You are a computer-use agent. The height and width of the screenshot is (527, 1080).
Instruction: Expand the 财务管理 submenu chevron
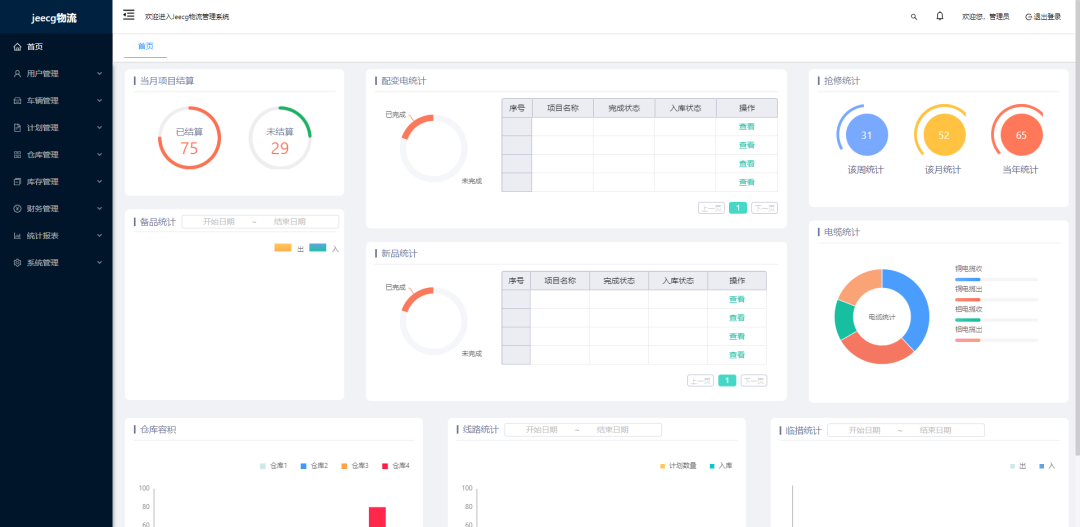(x=100, y=209)
